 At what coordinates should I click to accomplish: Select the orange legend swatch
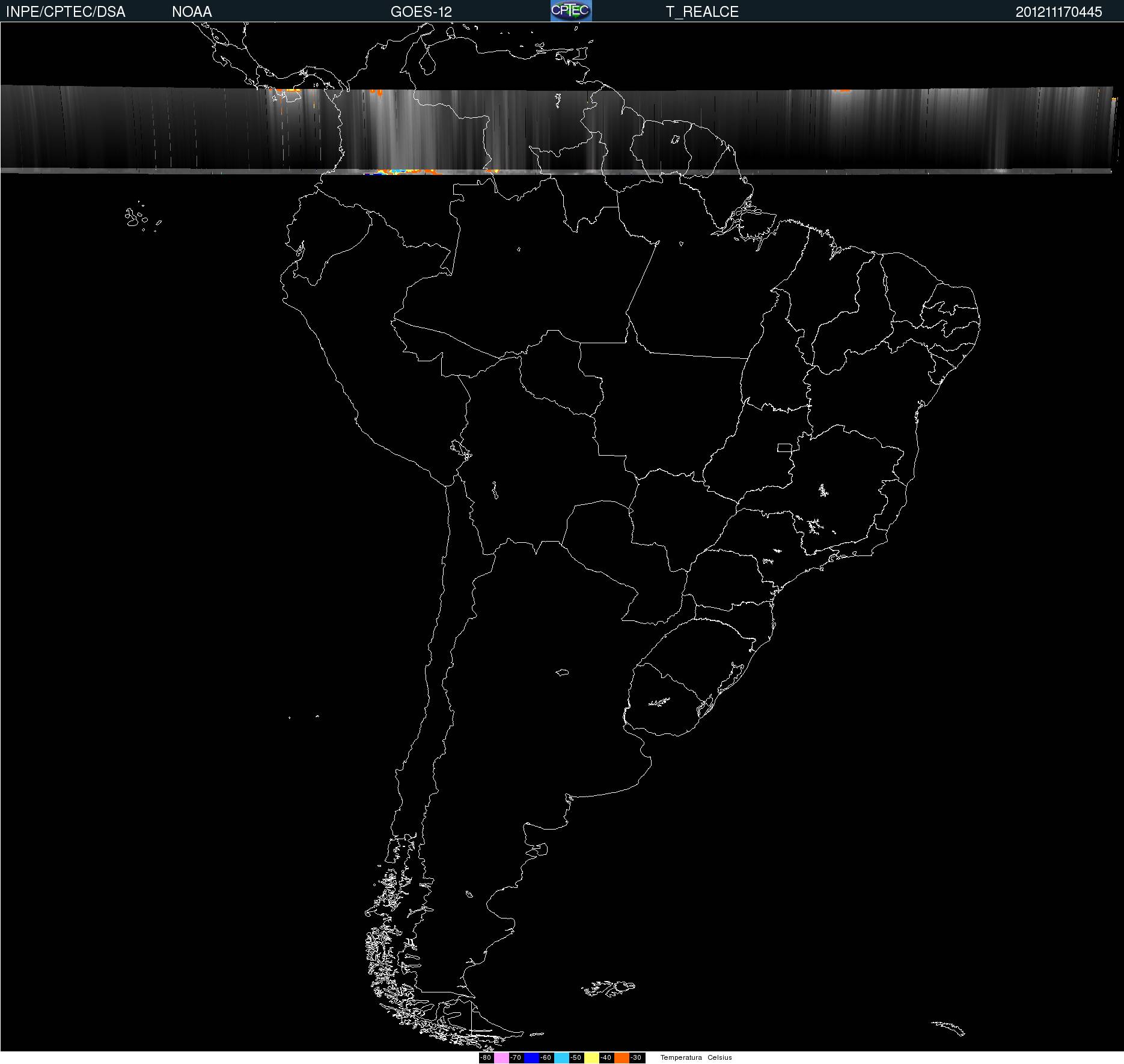[x=622, y=1058]
